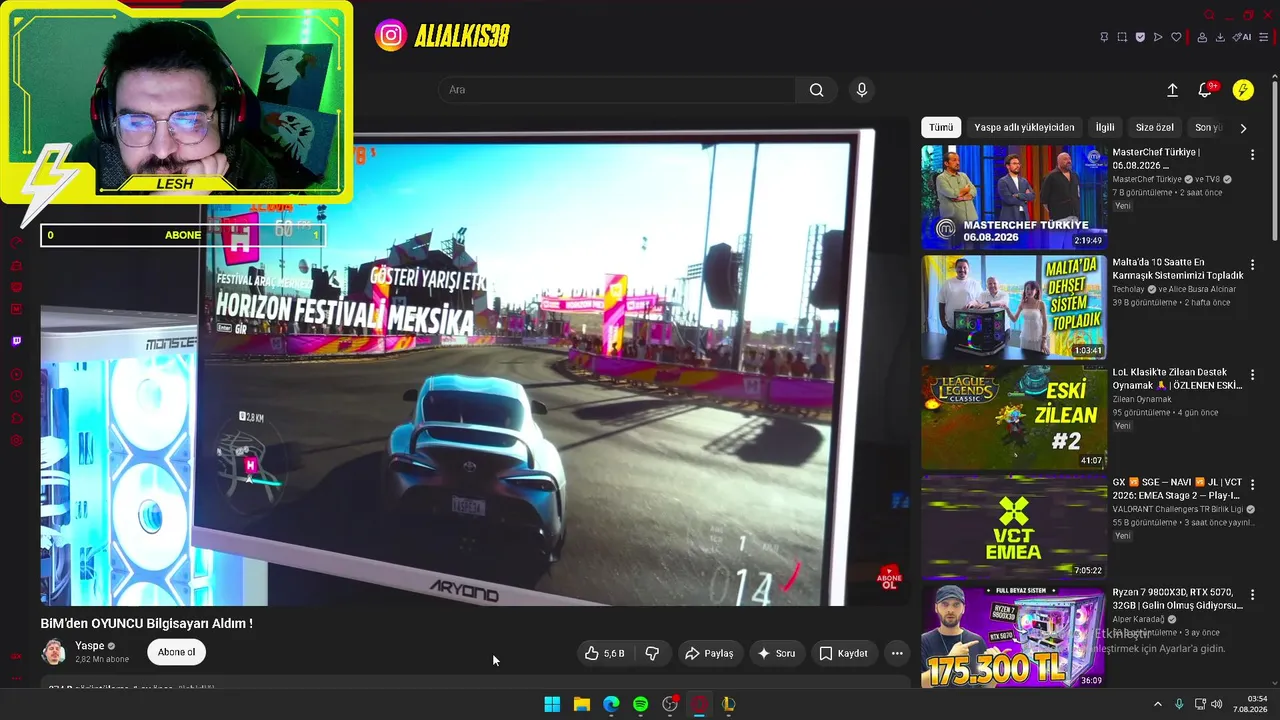Open Spotify from the taskbar

coord(640,704)
